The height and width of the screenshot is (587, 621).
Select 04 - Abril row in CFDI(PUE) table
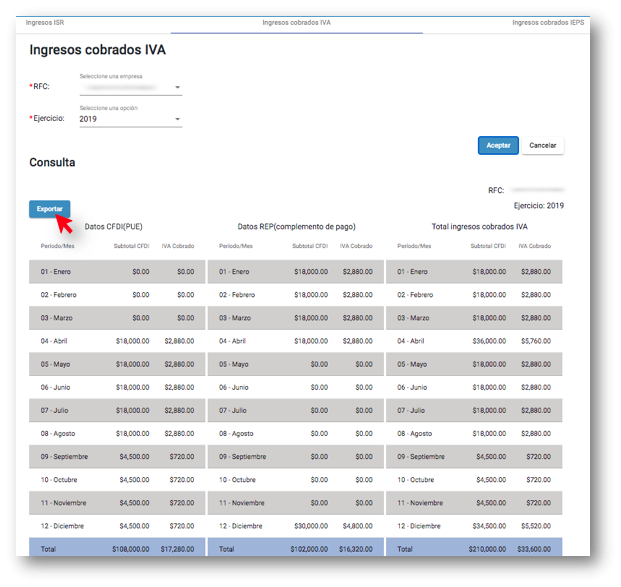click(117, 341)
